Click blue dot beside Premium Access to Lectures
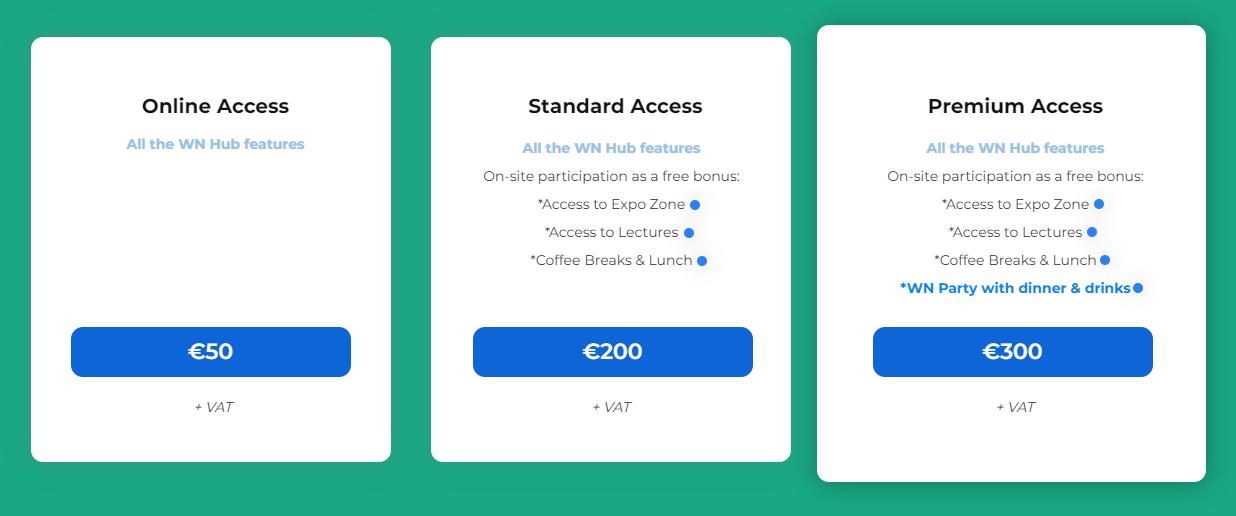The height and width of the screenshot is (516, 1236). [1092, 232]
